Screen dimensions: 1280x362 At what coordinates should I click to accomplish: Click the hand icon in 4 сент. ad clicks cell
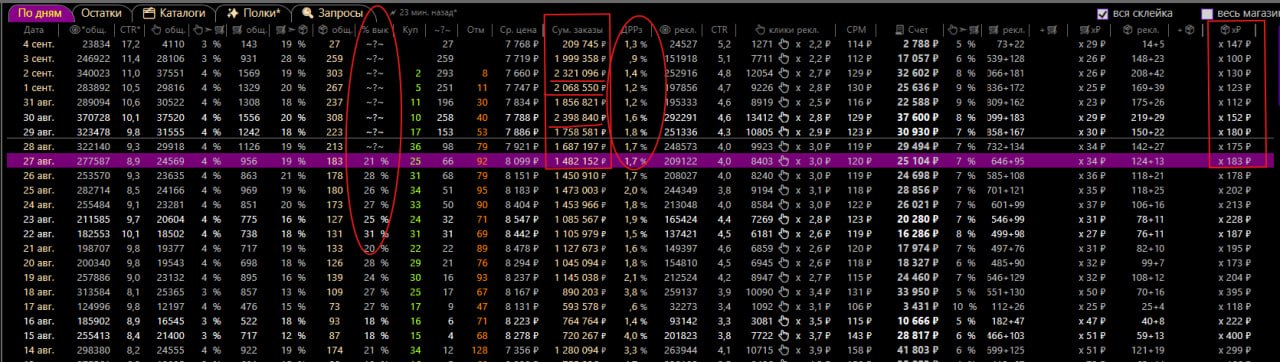click(x=784, y=44)
